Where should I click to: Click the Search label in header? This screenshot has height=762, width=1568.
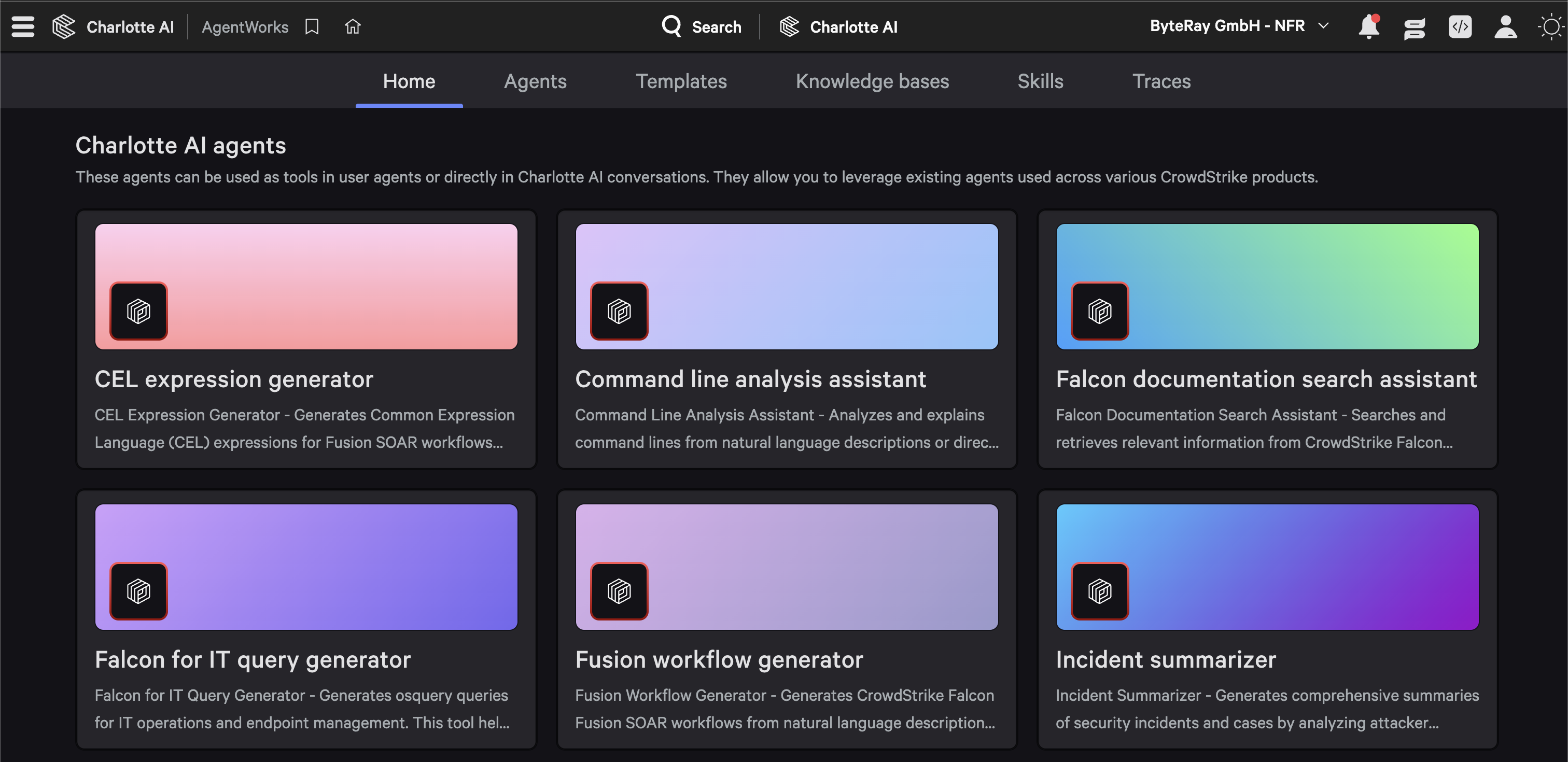click(717, 27)
